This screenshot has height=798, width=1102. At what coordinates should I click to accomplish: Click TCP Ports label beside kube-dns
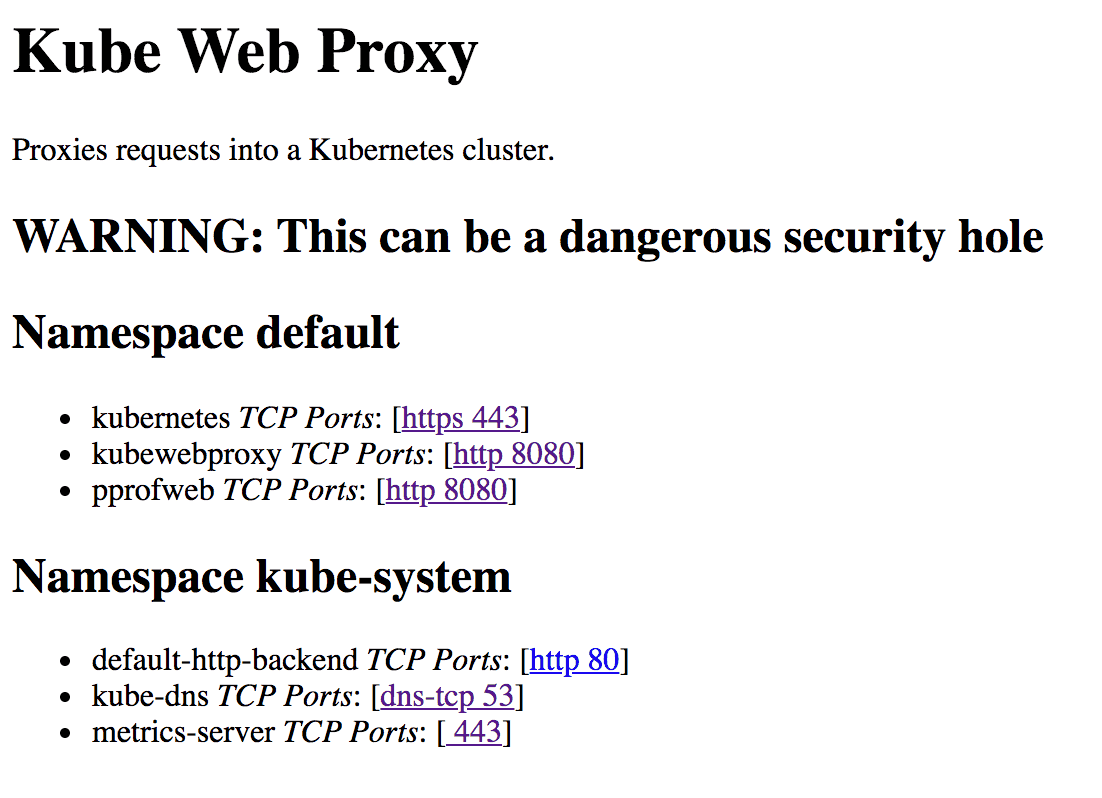pyautogui.click(x=284, y=697)
